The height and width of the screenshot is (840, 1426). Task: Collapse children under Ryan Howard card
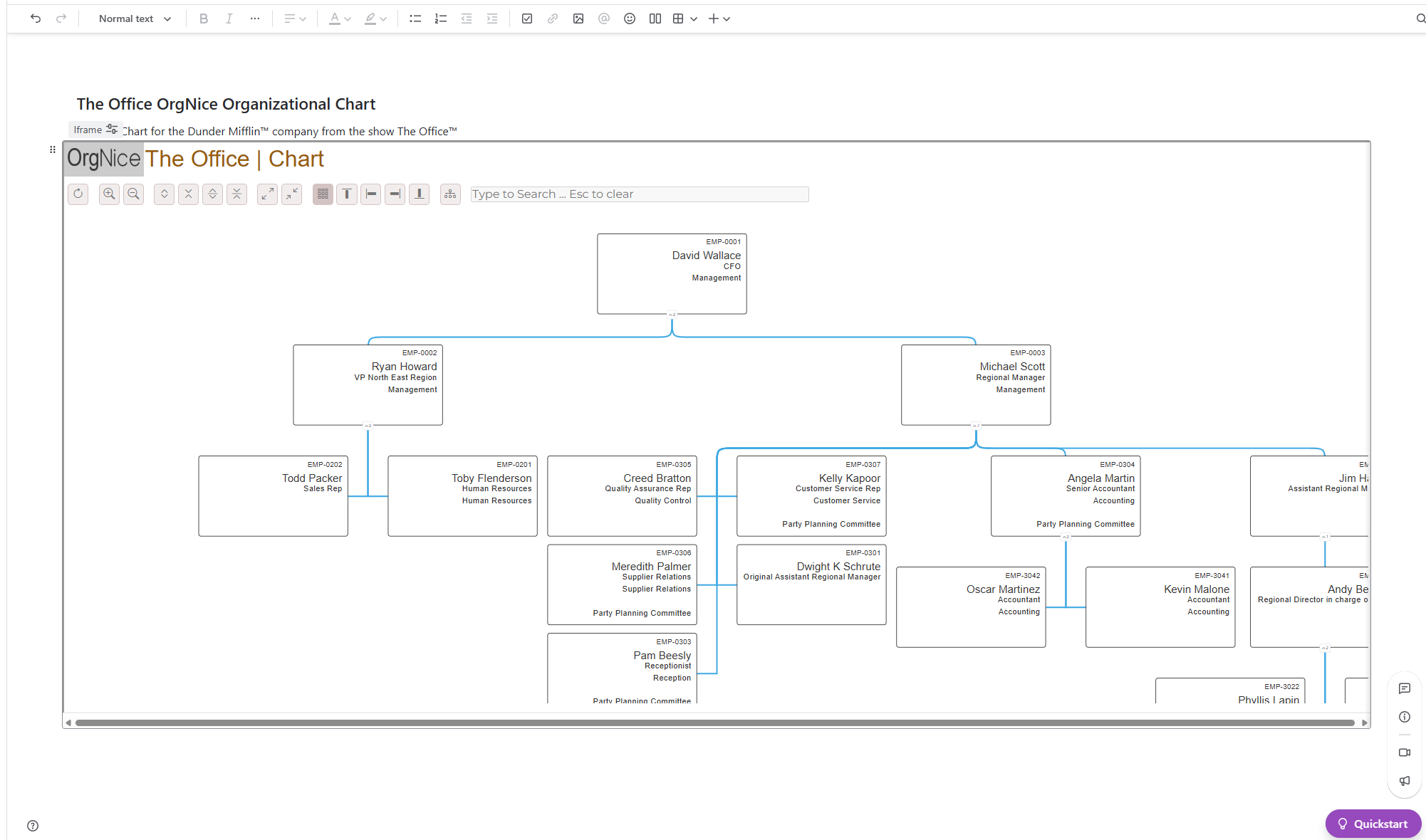(368, 425)
